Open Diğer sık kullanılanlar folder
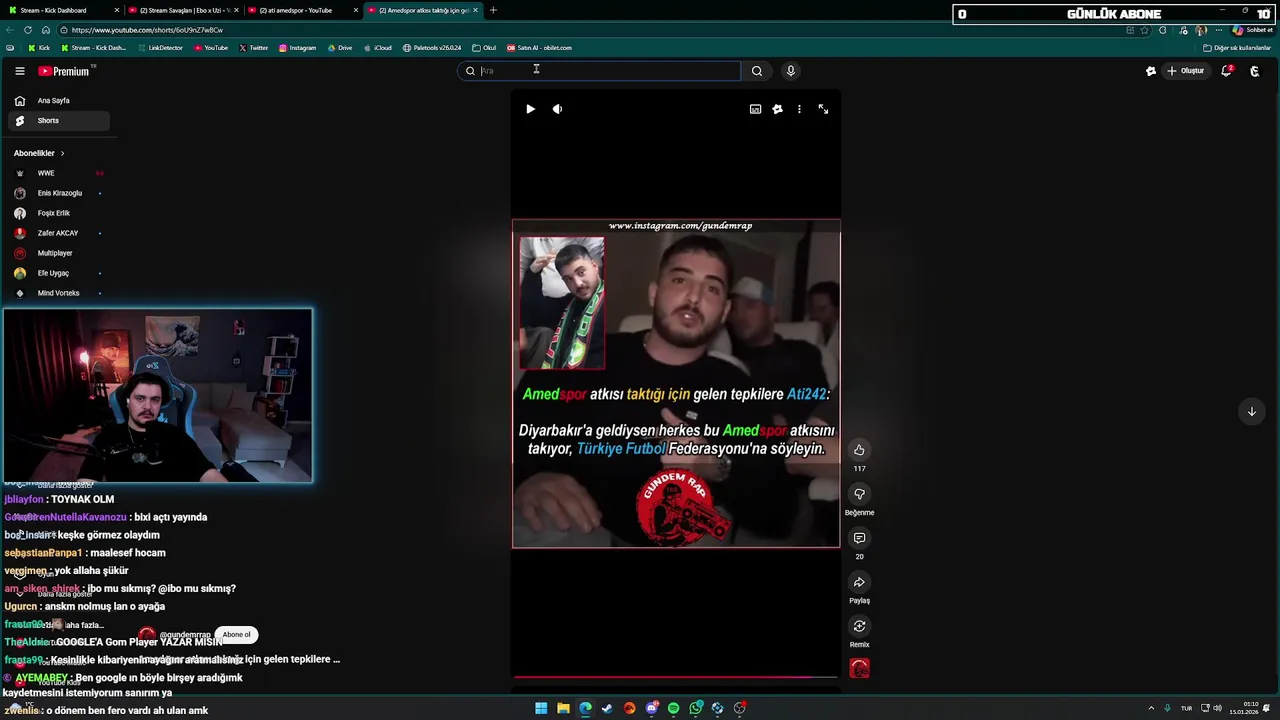1280x720 pixels. coord(1237,48)
